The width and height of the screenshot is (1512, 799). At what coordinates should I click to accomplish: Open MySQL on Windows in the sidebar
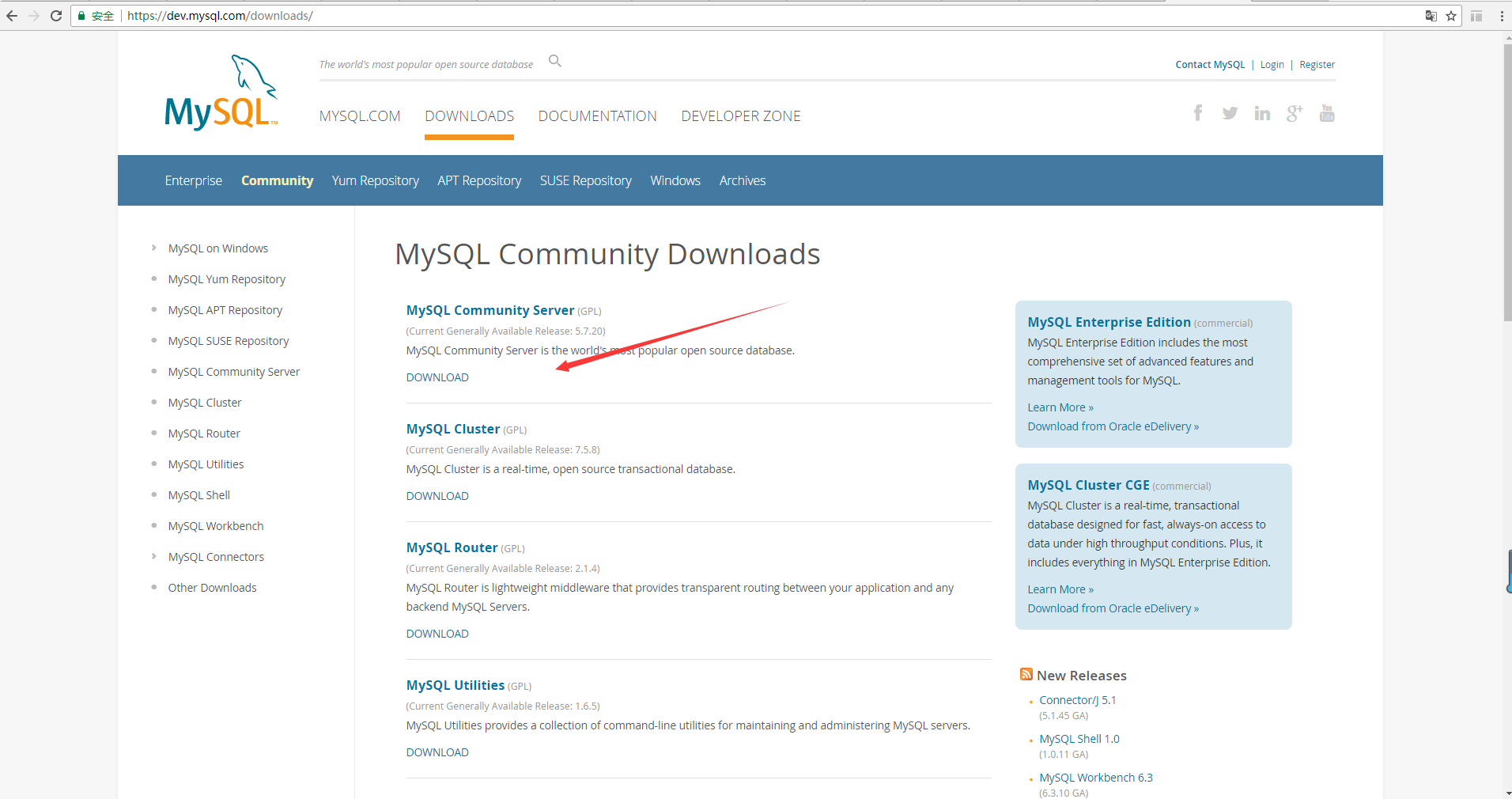(218, 248)
